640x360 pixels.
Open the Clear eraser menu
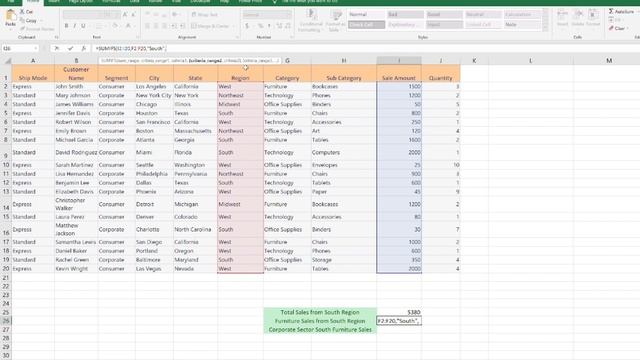coord(618,28)
